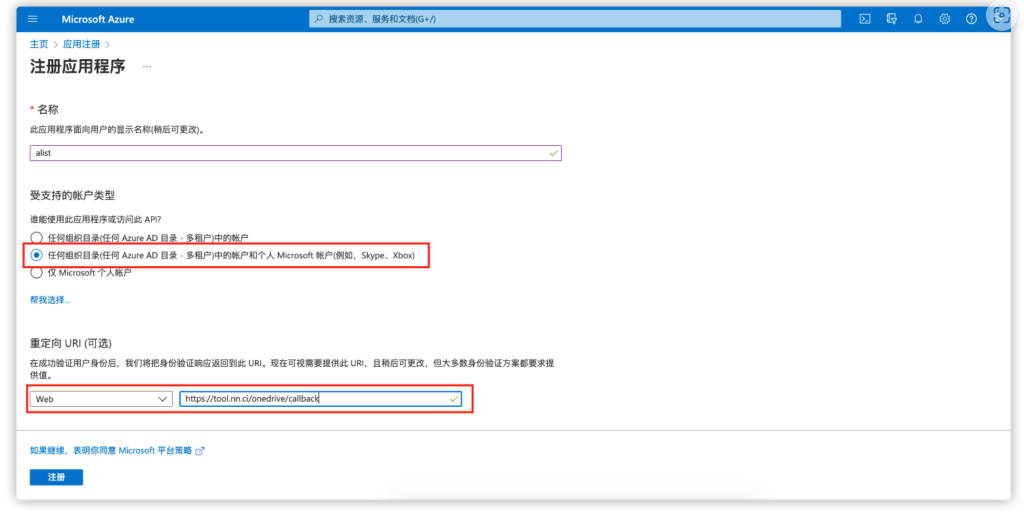Open the help question mark icon
The image size is (1024, 514).
click(971, 19)
